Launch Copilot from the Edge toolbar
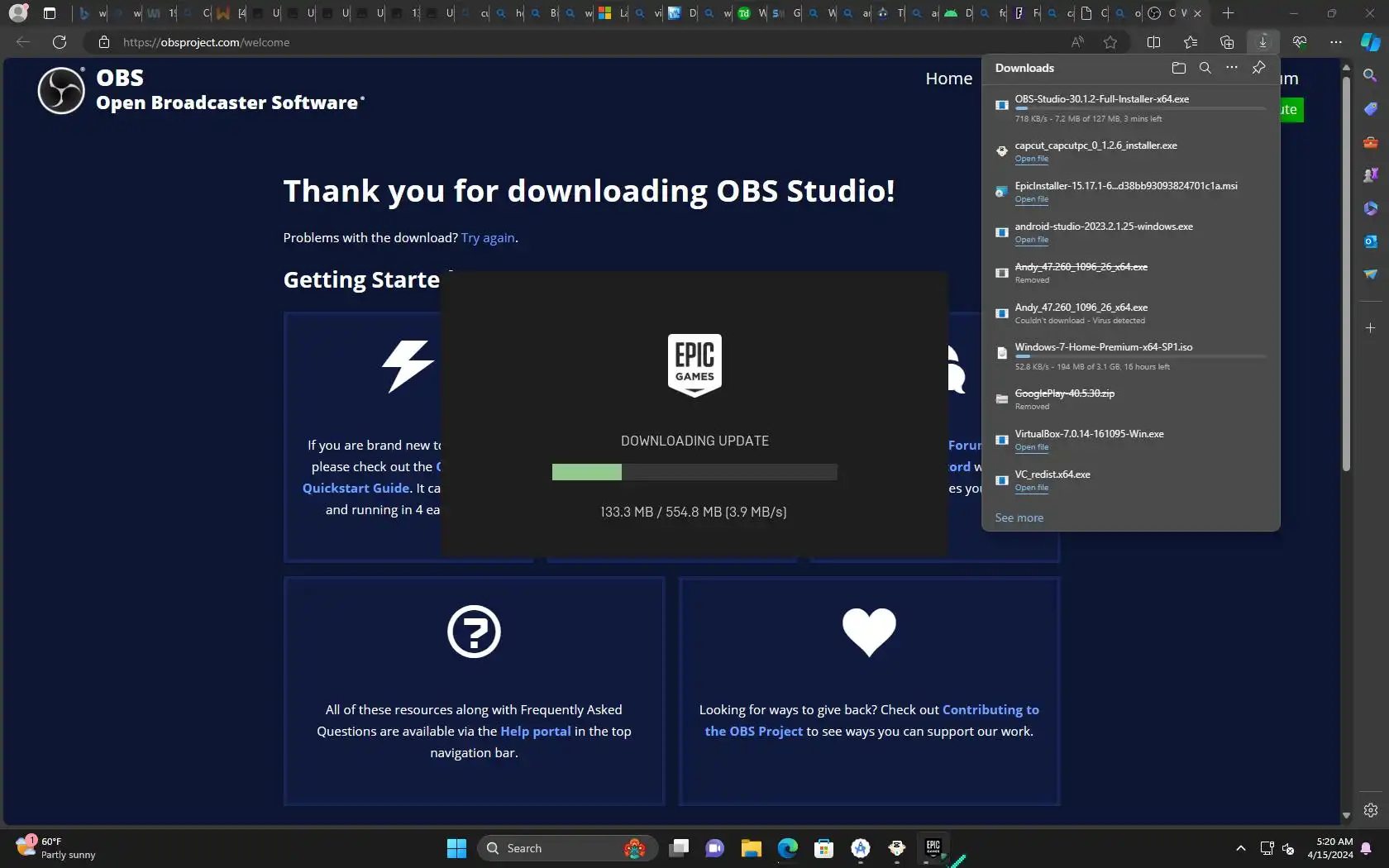Viewport: 1389px width, 868px height. click(1371, 42)
